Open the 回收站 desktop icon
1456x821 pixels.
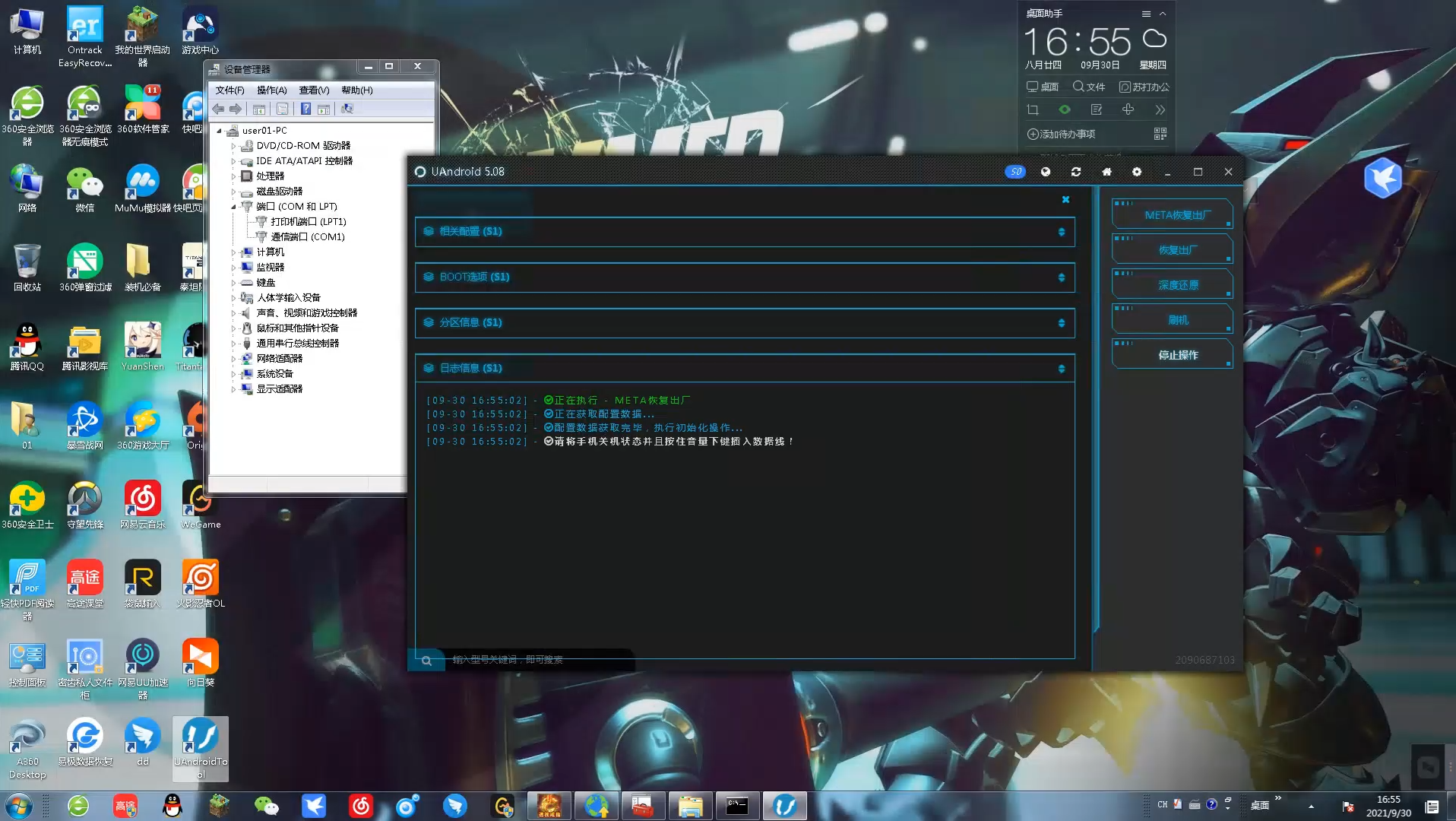pos(27,268)
